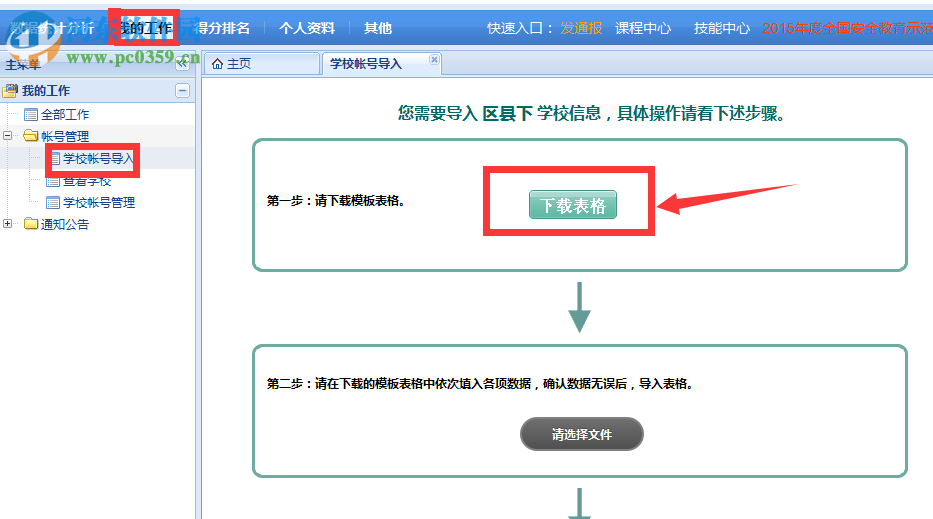Click 发通报 quick link

click(x=581, y=28)
